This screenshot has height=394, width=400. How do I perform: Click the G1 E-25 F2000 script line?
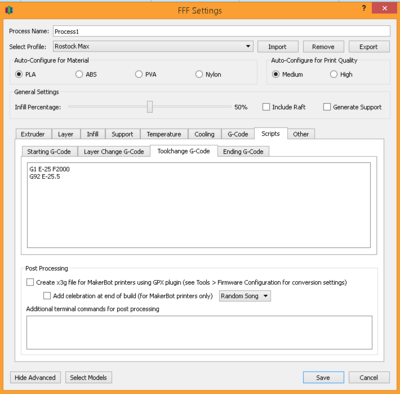coord(50,169)
